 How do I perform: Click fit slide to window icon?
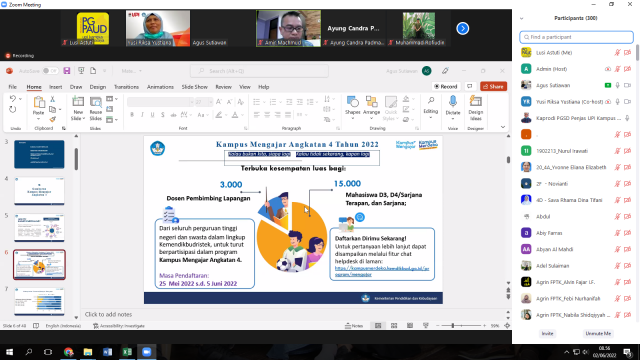[x=507, y=326]
